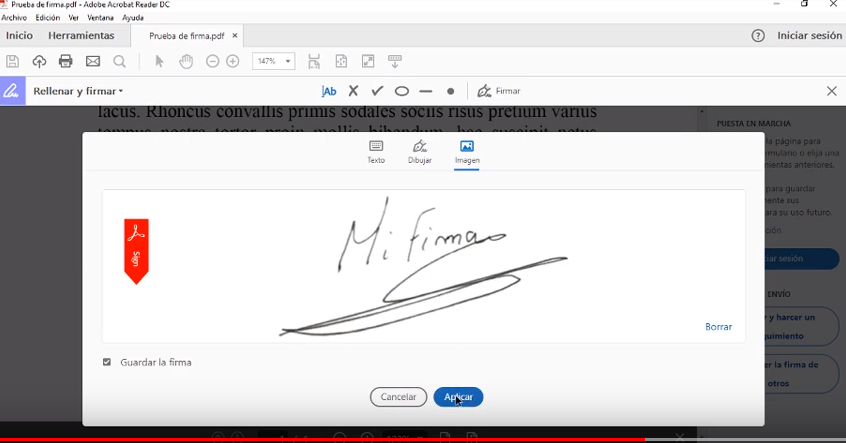Select the add text Ab tool
Viewport: 846px width, 443px height.
pyautogui.click(x=329, y=91)
